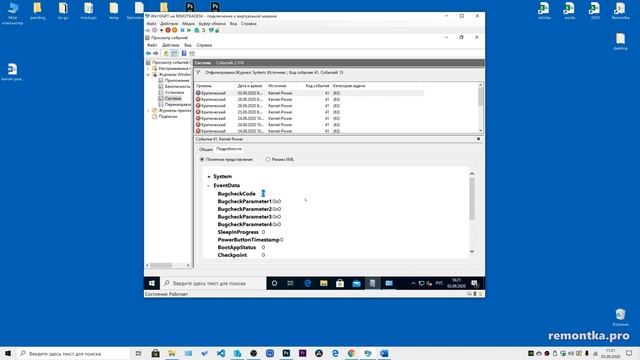Open File Explorer on the VM taskbar

point(324,283)
